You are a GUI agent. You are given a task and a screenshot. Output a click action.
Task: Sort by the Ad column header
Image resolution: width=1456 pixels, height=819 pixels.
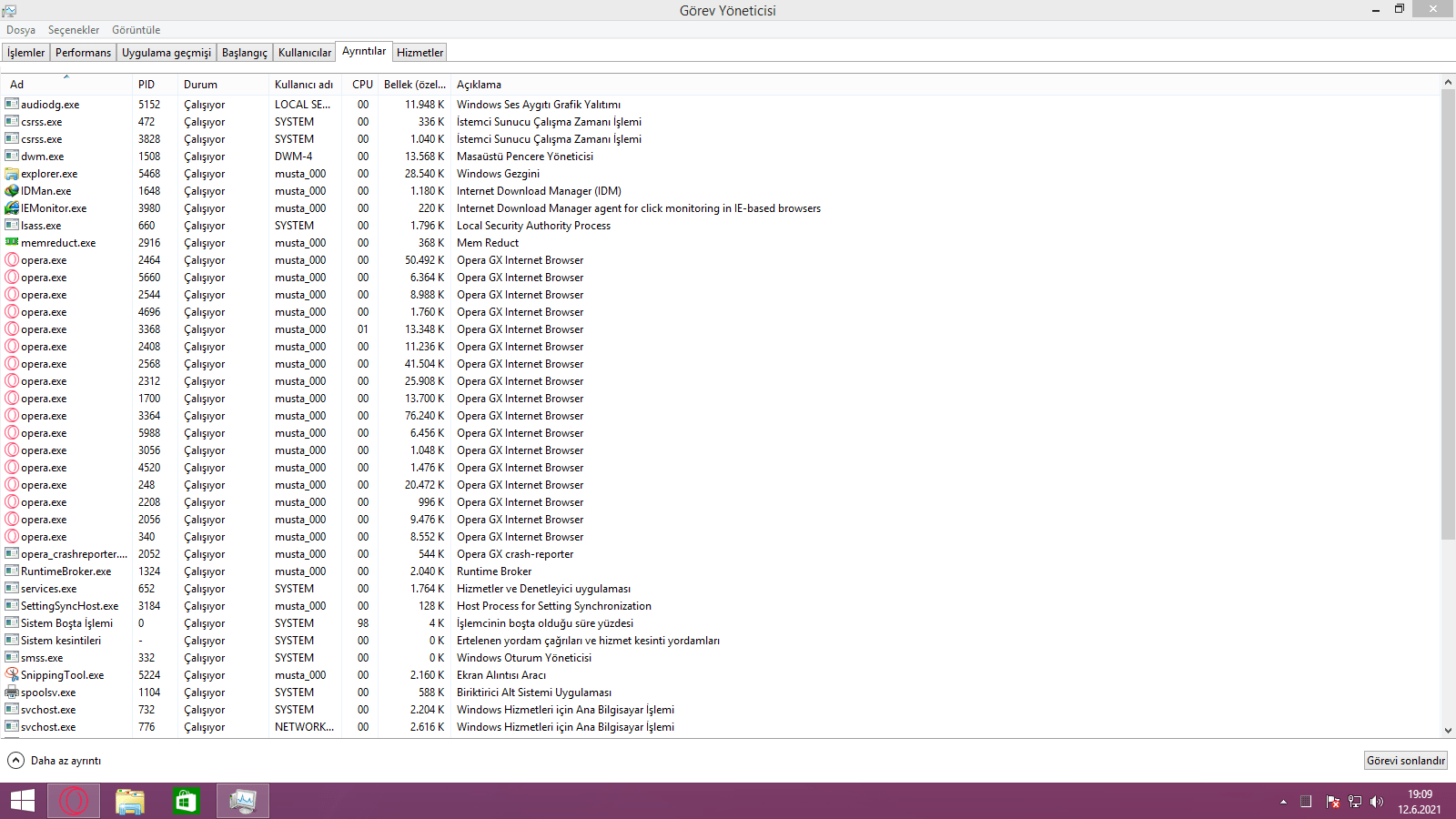point(67,84)
